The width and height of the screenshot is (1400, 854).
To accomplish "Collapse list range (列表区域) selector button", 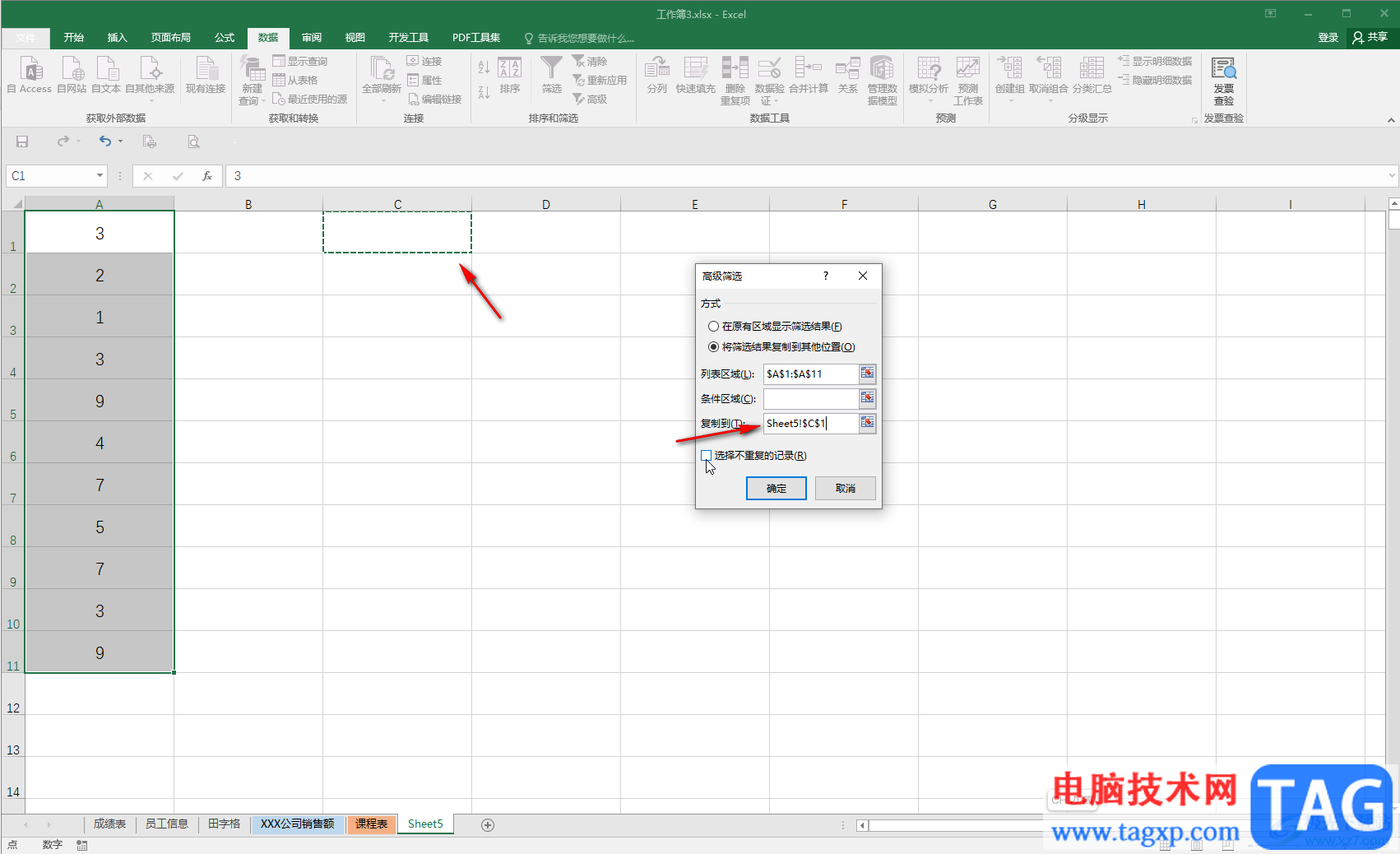I will tap(868, 374).
